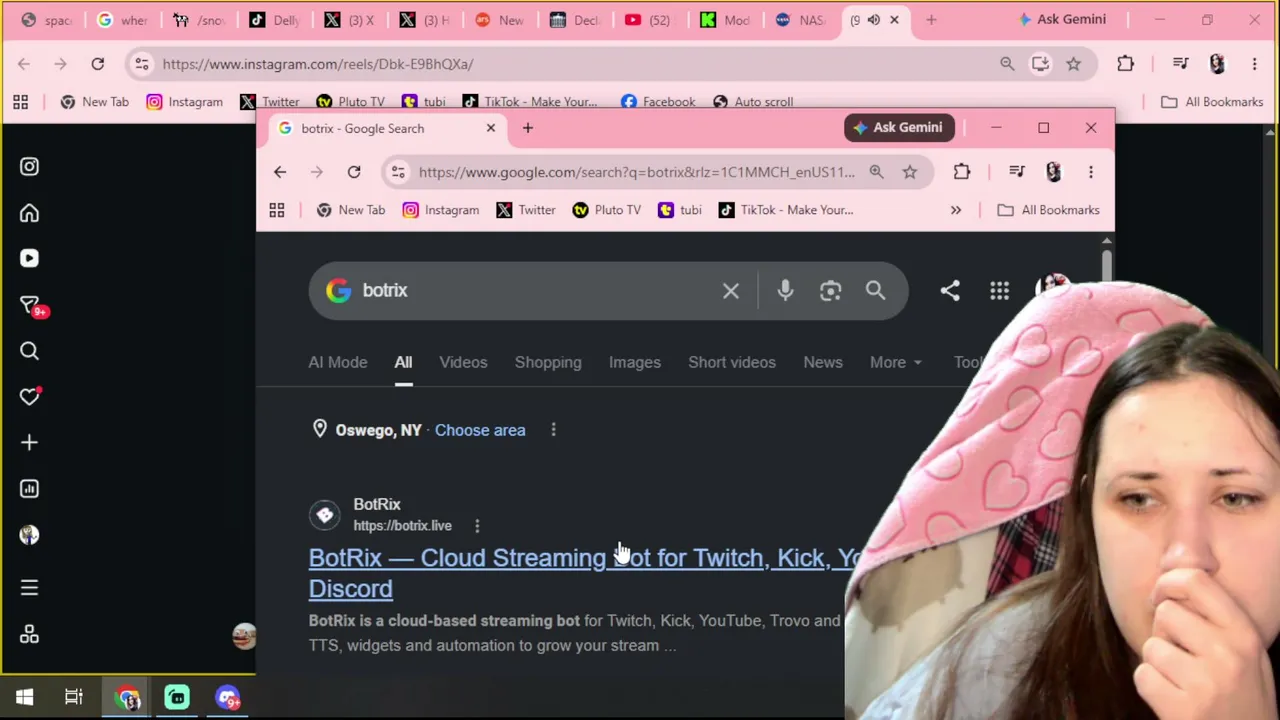This screenshot has height=720, width=1280.
Task: Open the Instagram profile avatar in the sidebar
Action: pyautogui.click(x=29, y=535)
